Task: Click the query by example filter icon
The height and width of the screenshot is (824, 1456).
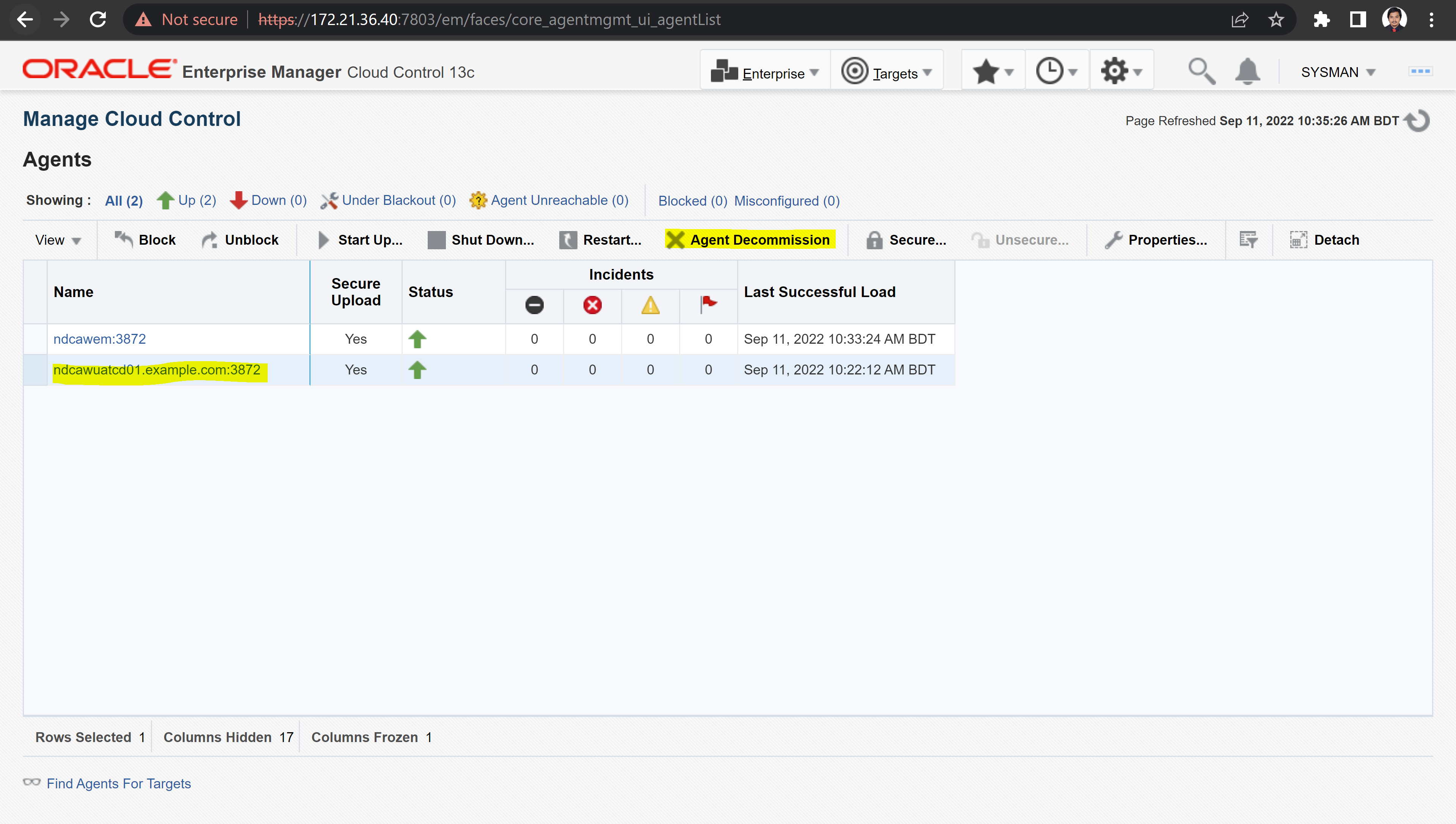Action: pos(1248,240)
